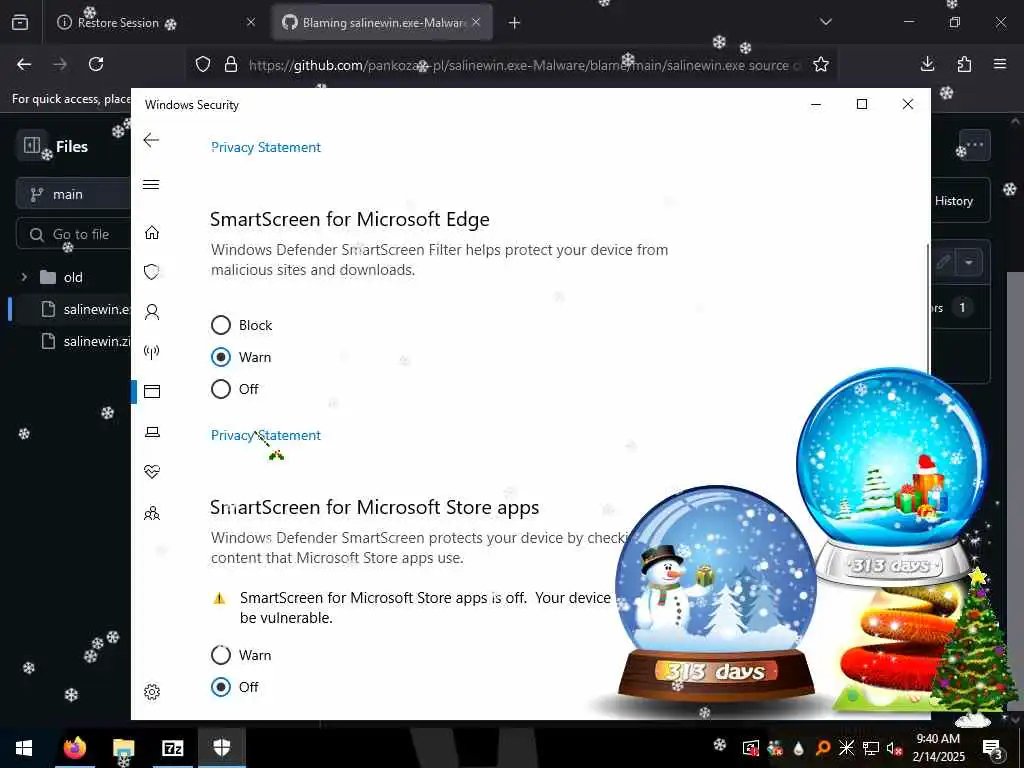The width and height of the screenshot is (1024, 768).
Task: Close the Restore Session tab
Action: click(251, 23)
